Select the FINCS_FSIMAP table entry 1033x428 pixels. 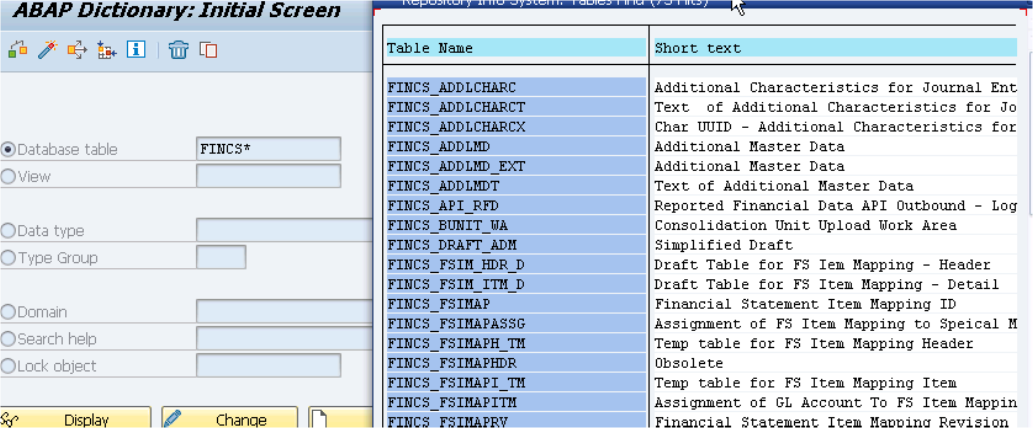[x=515, y=304]
